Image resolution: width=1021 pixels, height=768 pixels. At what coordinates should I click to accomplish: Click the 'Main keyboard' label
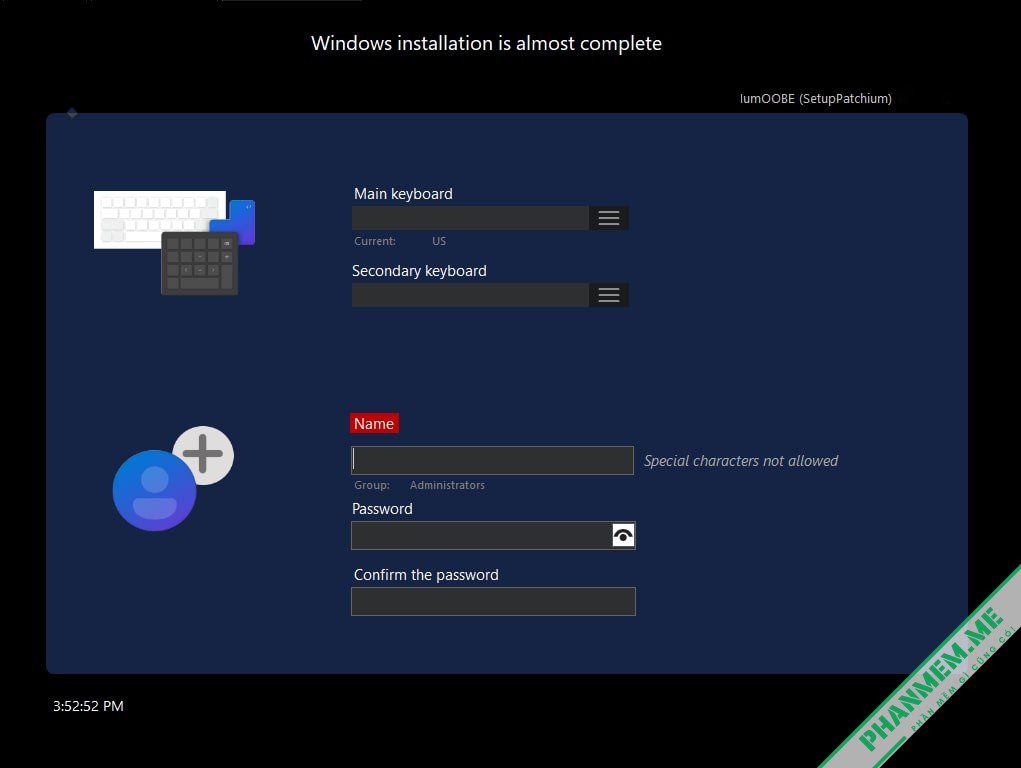coord(403,193)
